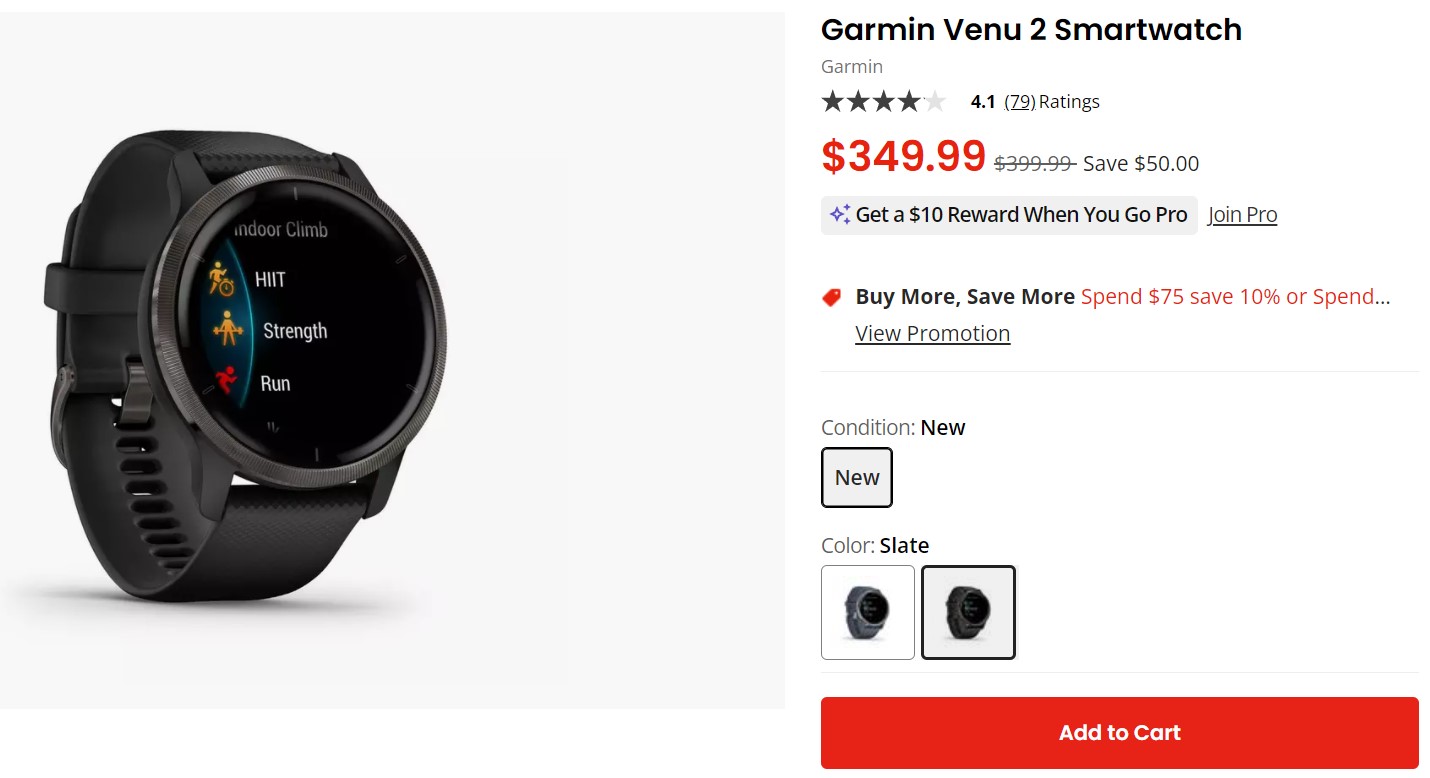Image resolution: width=1430 pixels, height=778 pixels.
Task: Click the red price tag icon
Action: point(831,297)
